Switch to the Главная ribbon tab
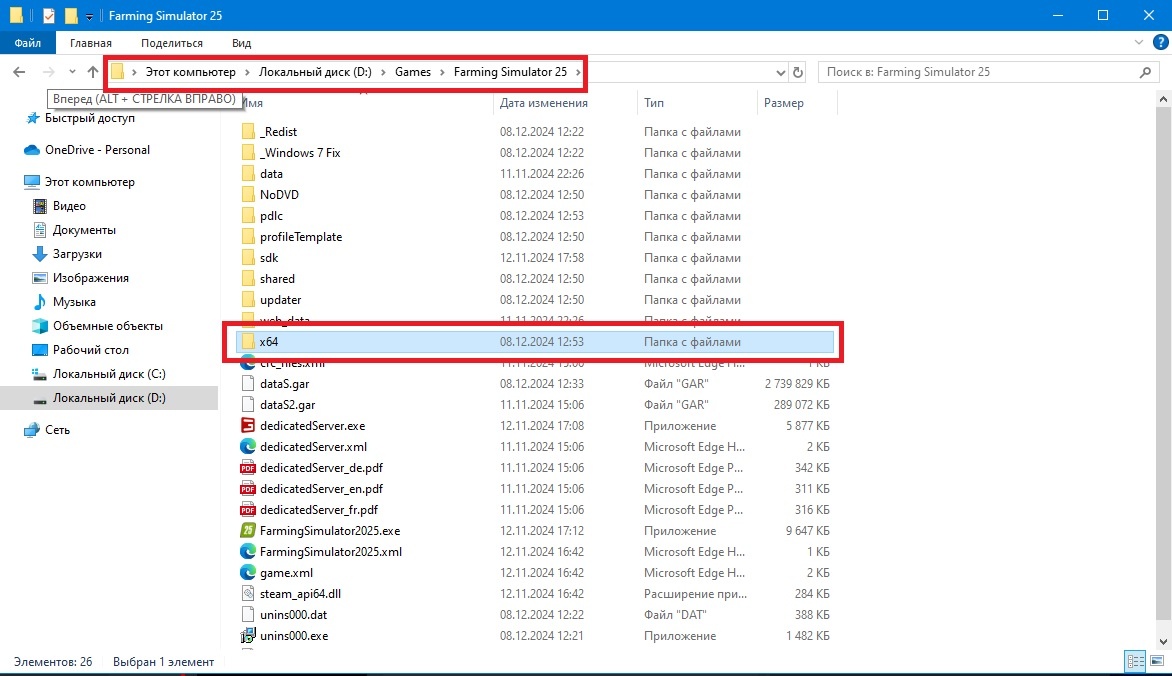This screenshot has height=676, width=1172. click(90, 43)
